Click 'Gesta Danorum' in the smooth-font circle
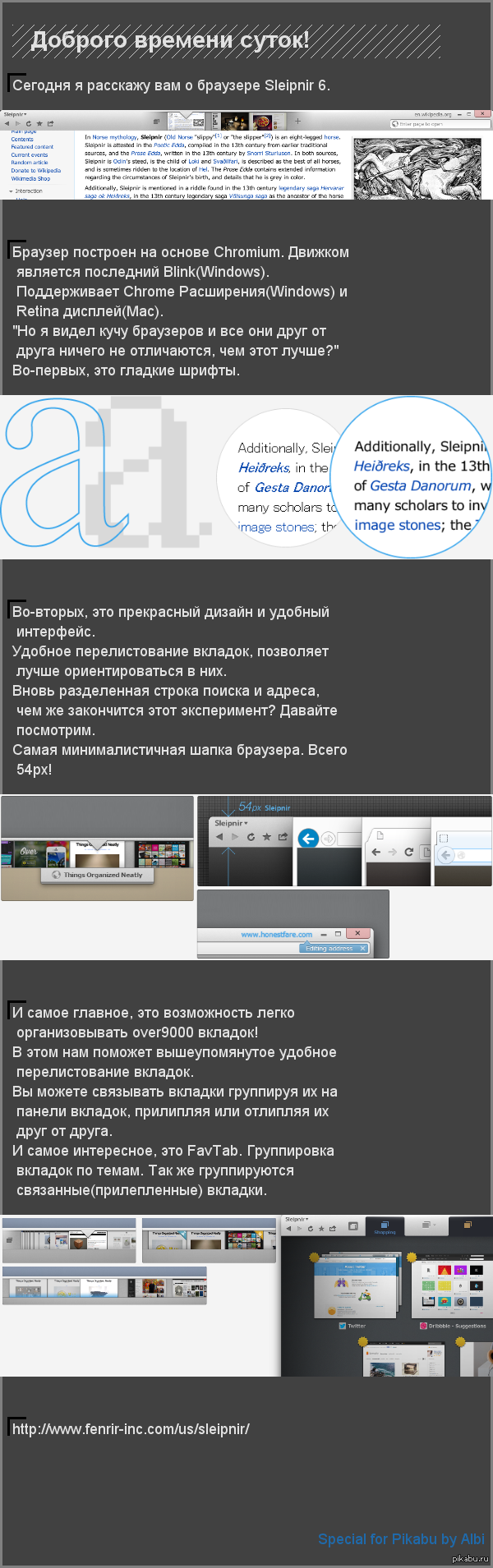The width and height of the screenshot is (493, 1568). (421, 485)
